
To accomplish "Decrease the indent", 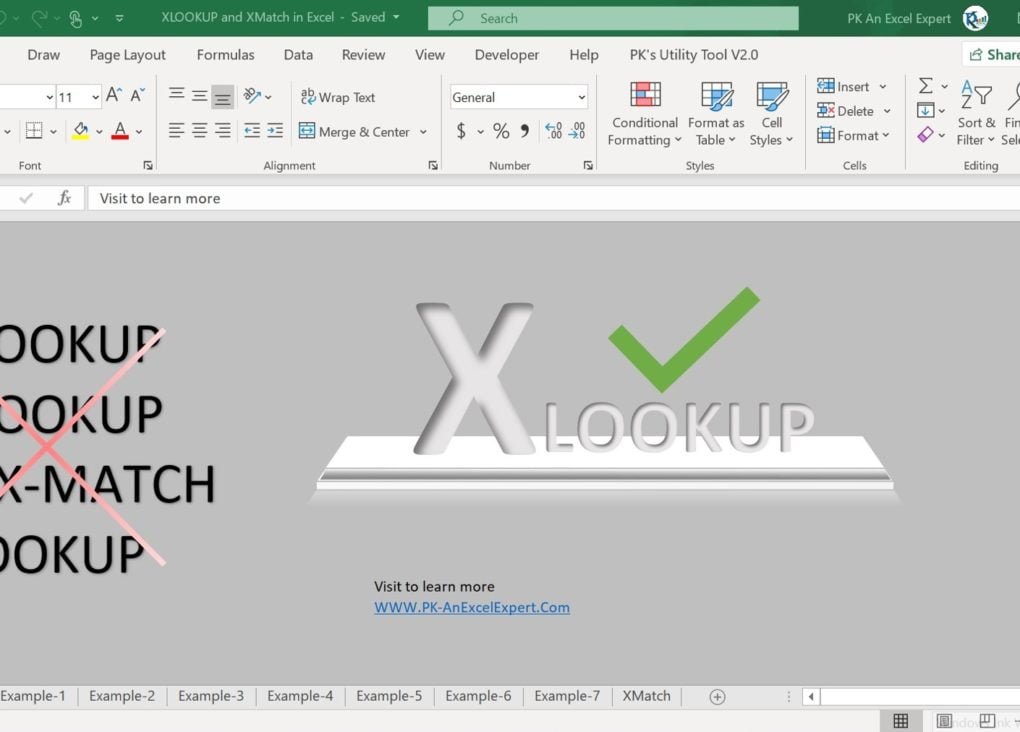I will [x=252, y=131].
